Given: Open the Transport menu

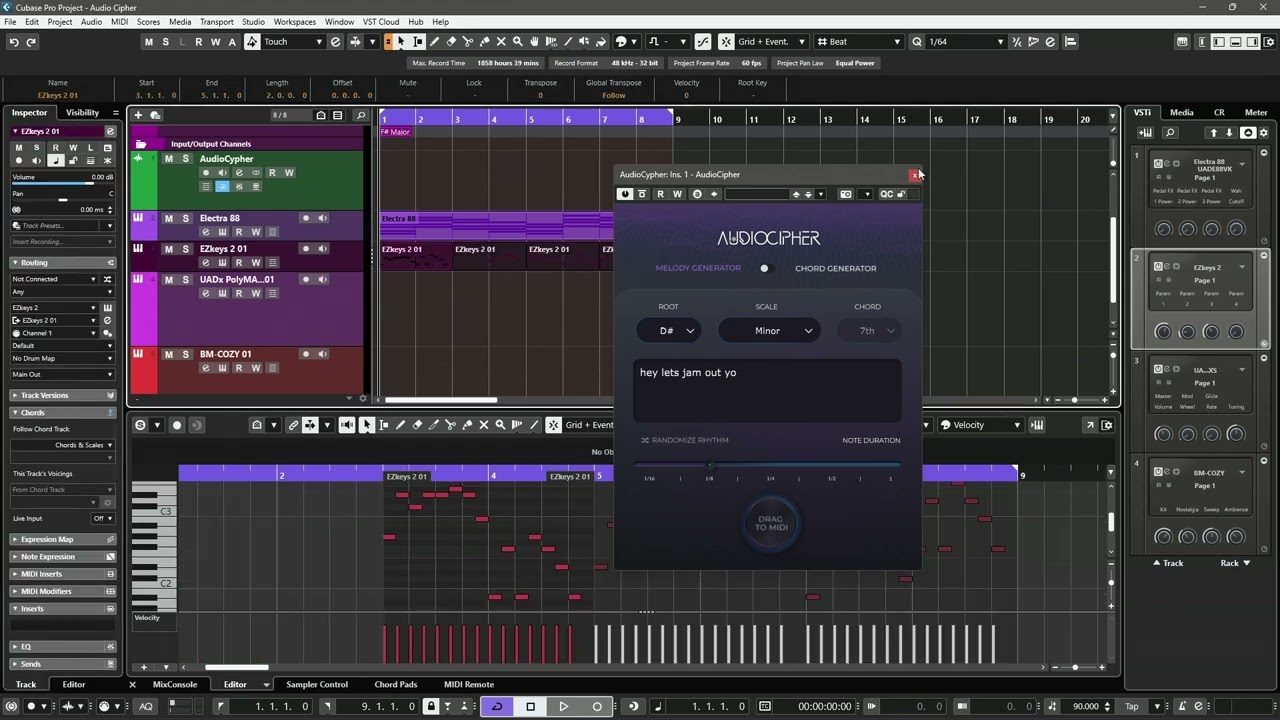Looking at the screenshot, I should (216, 22).
